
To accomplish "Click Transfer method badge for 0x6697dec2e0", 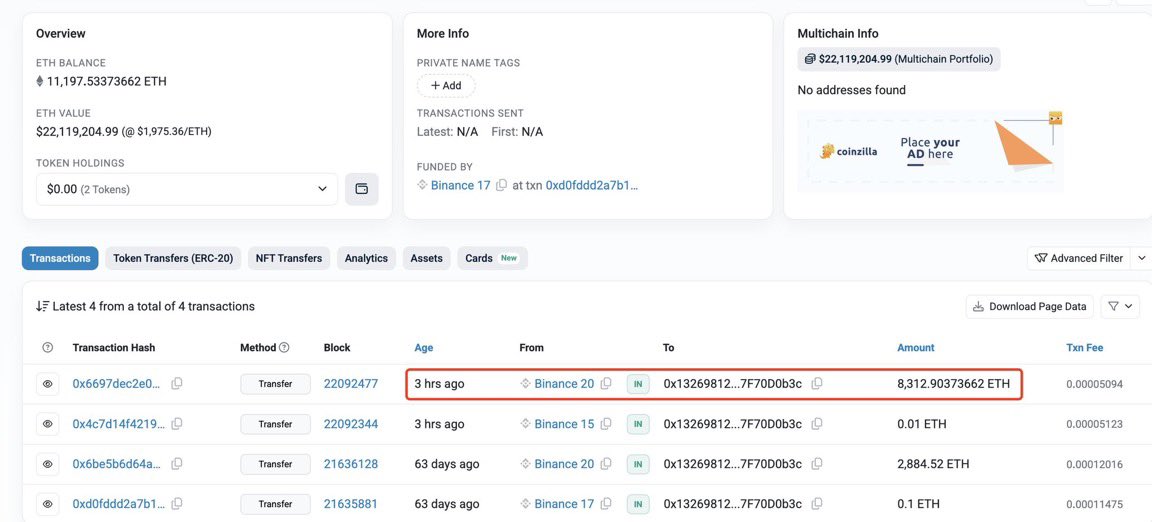I will click(x=276, y=384).
